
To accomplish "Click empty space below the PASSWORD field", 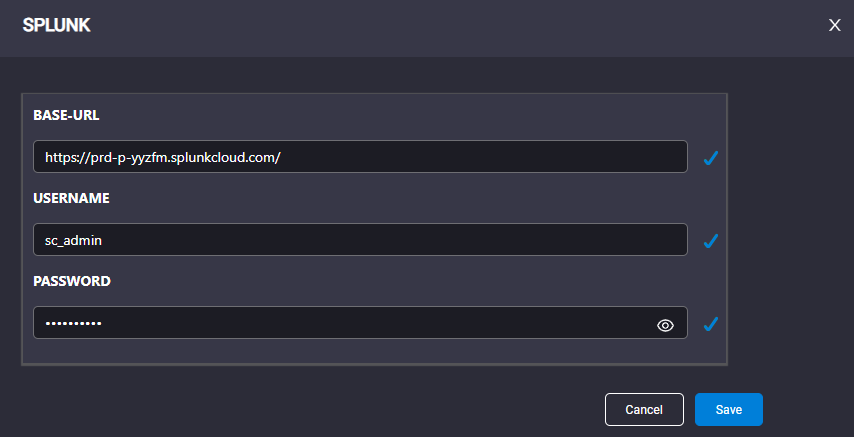I will pos(375,351).
